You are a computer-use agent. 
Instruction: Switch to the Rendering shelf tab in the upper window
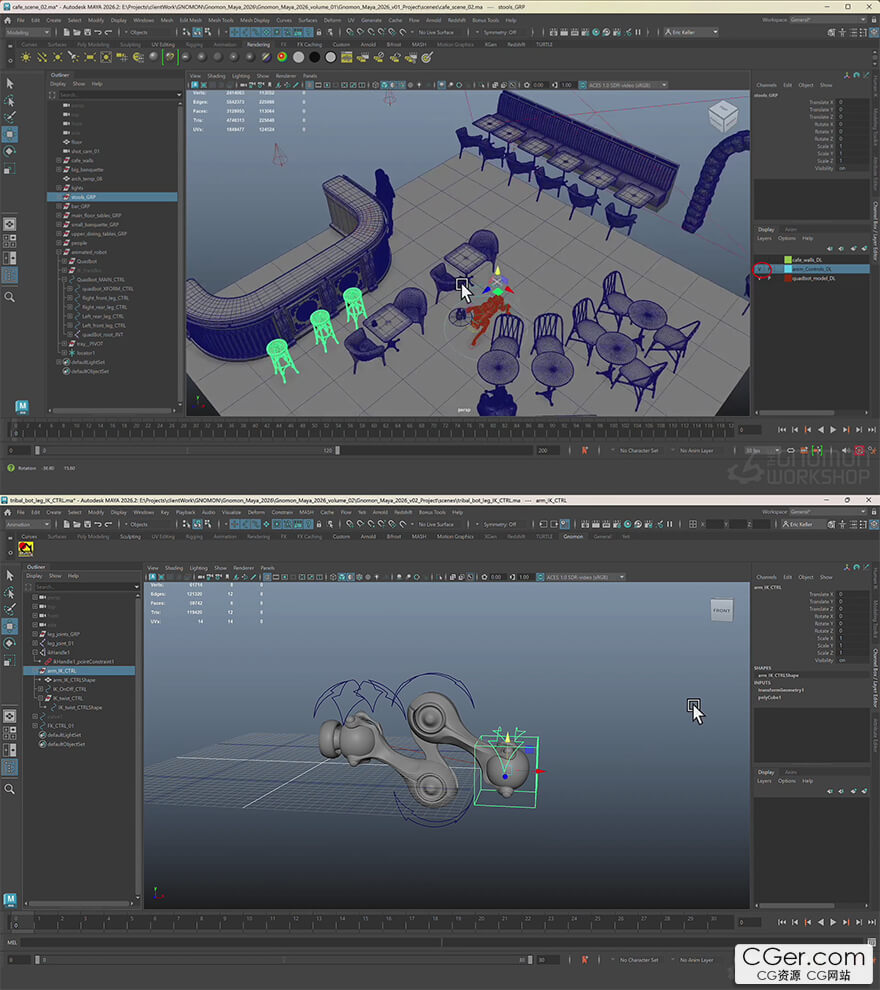click(258, 44)
